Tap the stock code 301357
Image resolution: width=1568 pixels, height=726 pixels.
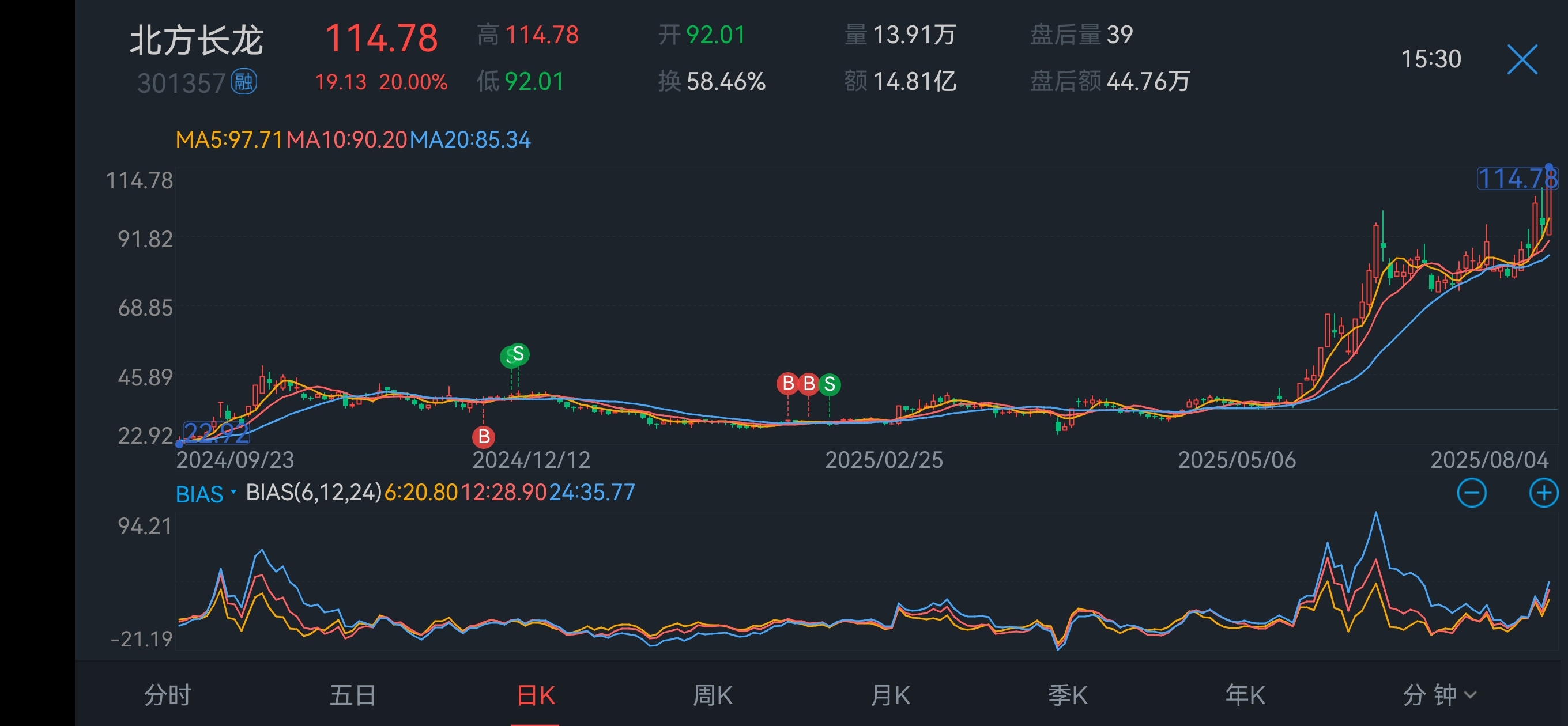(182, 83)
